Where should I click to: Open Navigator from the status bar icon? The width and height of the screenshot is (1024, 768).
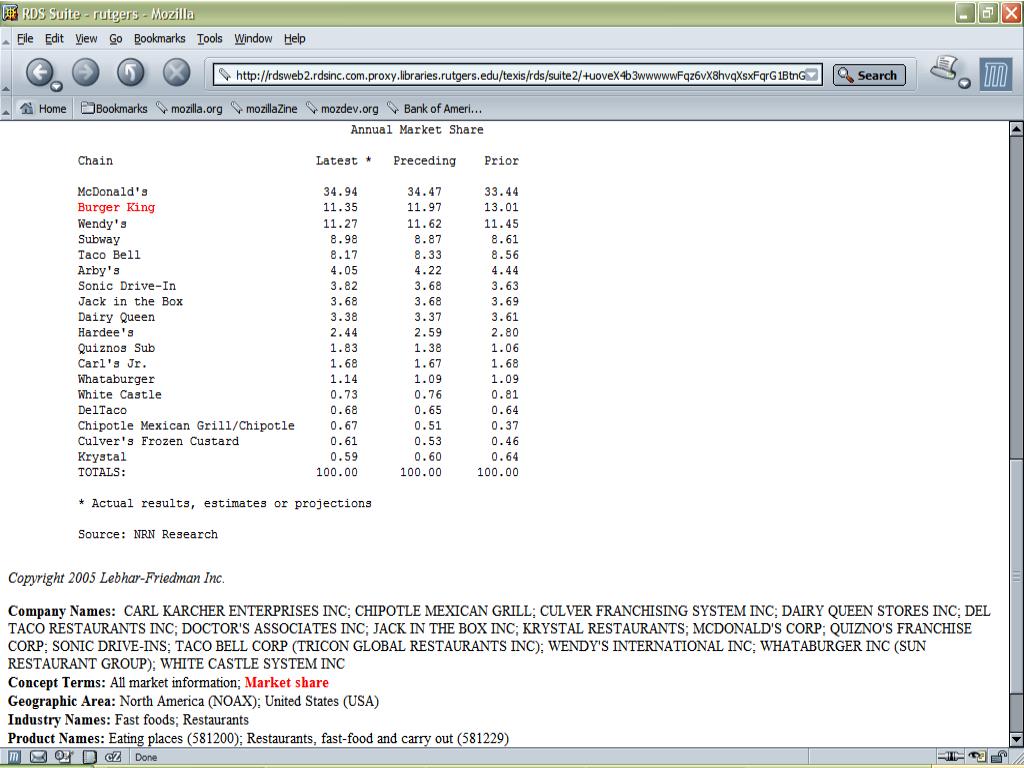coord(14,757)
